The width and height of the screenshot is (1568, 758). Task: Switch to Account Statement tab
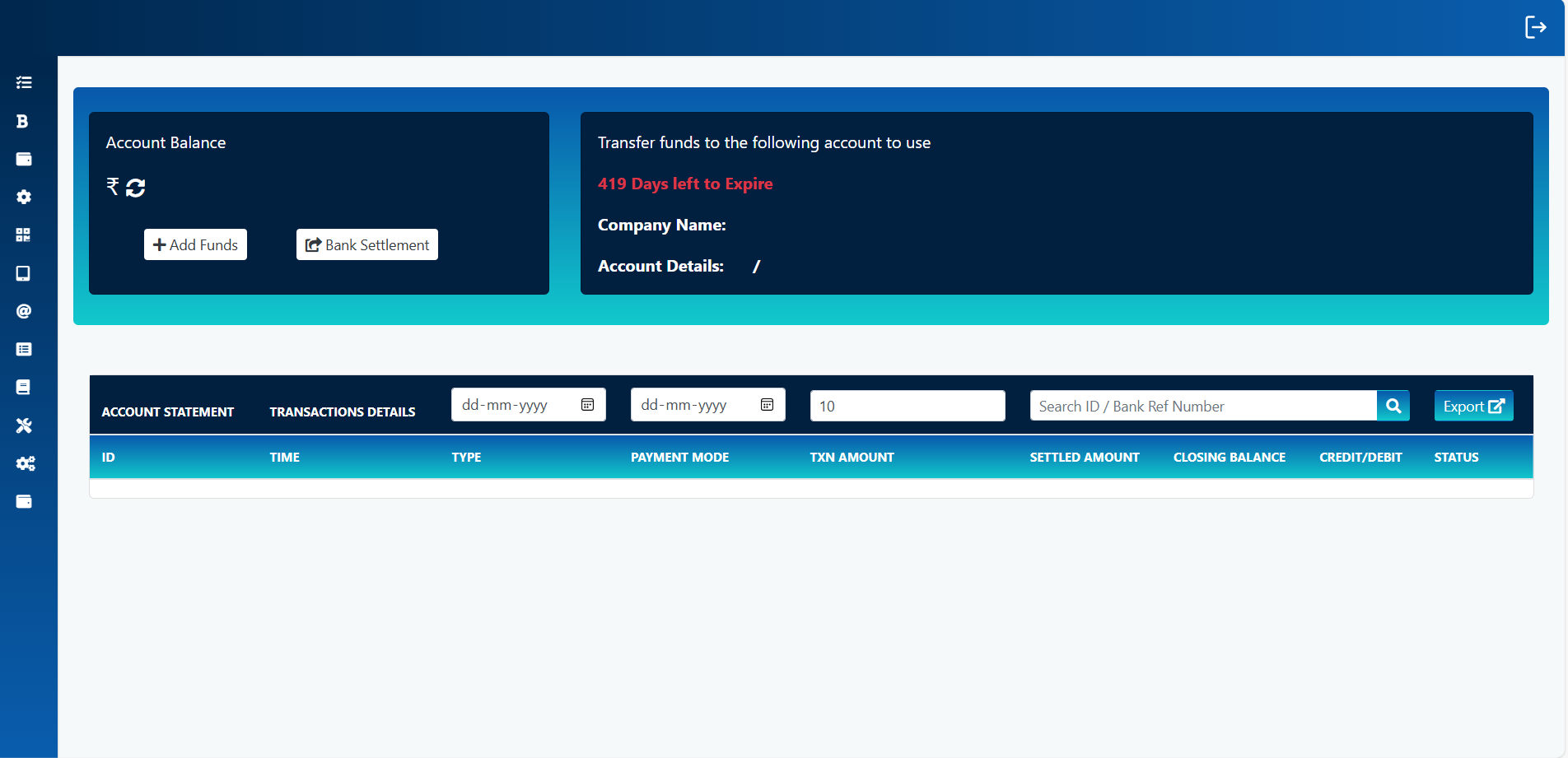(x=168, y=412)
